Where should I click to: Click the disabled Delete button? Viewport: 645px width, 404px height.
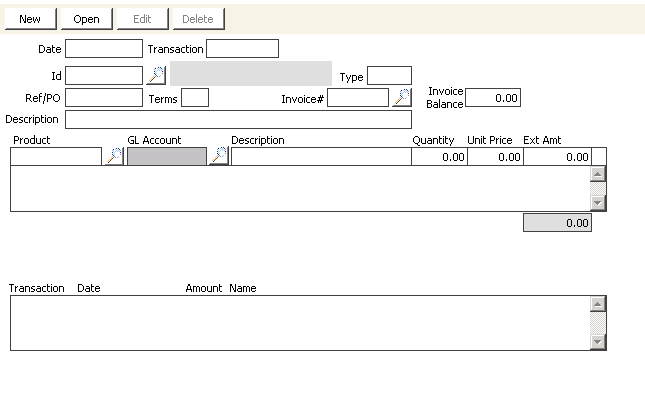tap(198, 19)
